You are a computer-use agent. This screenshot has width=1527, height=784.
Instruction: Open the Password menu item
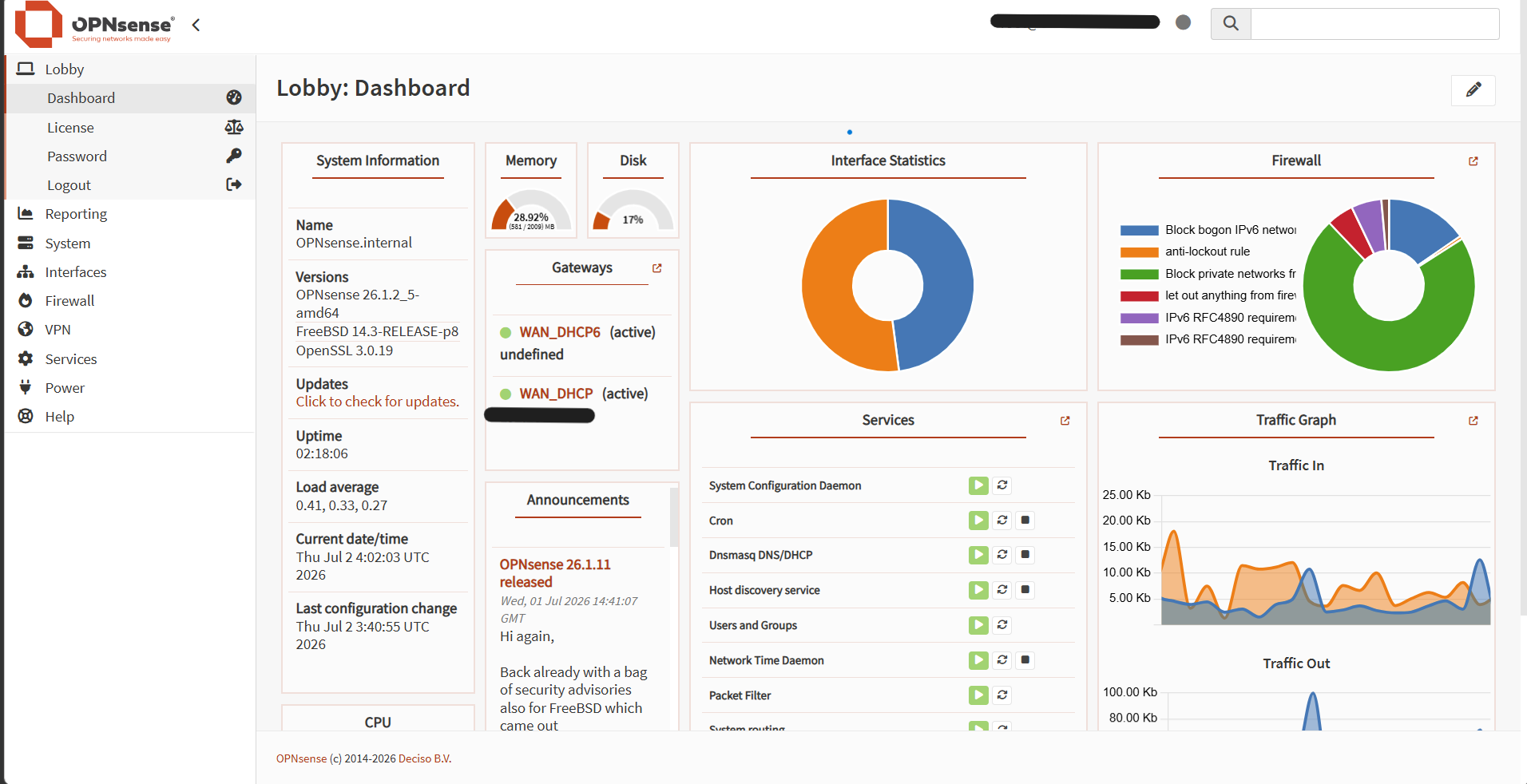[130, 156]
